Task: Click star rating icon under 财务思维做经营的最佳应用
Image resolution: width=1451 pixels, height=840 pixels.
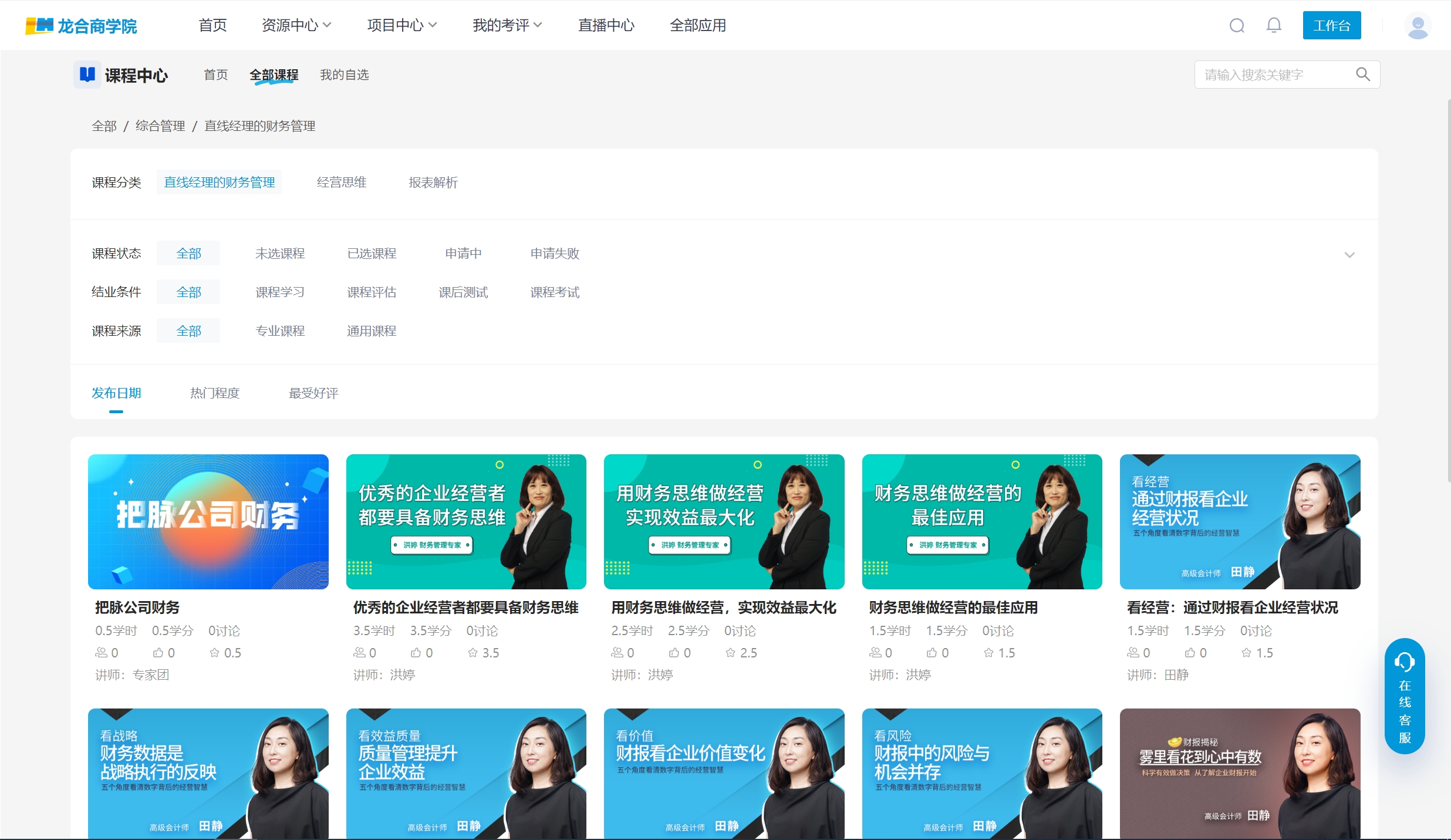Action: tap(989, 653)
